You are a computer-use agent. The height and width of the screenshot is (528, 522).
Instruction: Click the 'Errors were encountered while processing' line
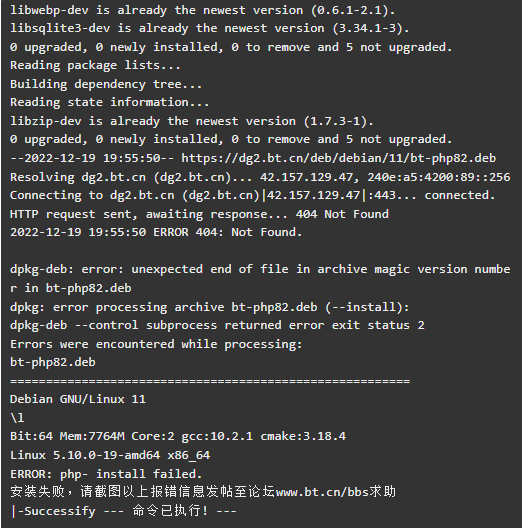[x=156, y=344]
